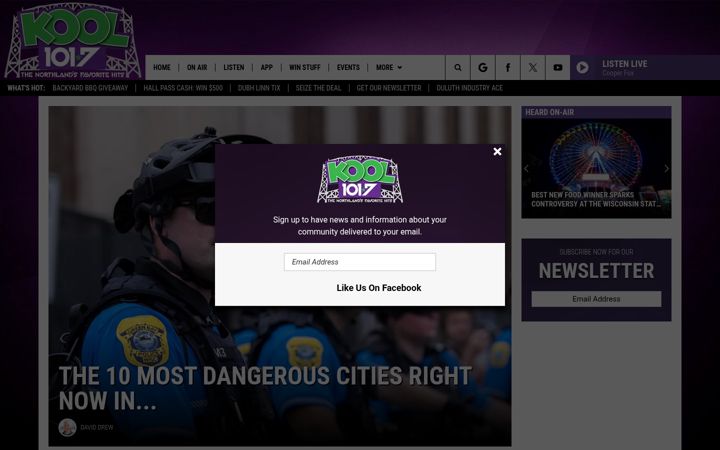Open the X (Twitter) icon in the header

(x=533, y=68)
